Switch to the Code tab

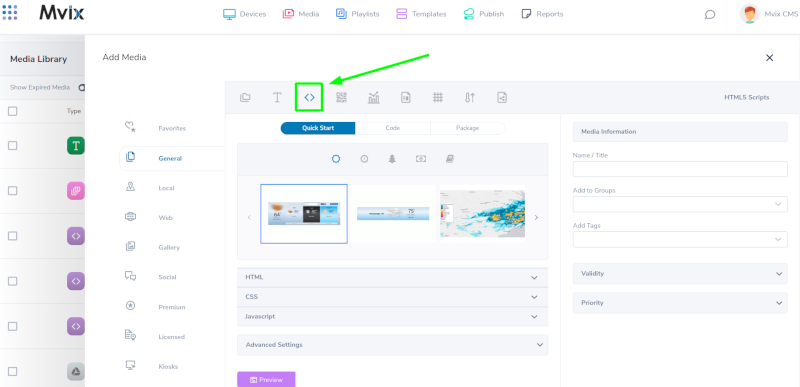click(392, 128)
